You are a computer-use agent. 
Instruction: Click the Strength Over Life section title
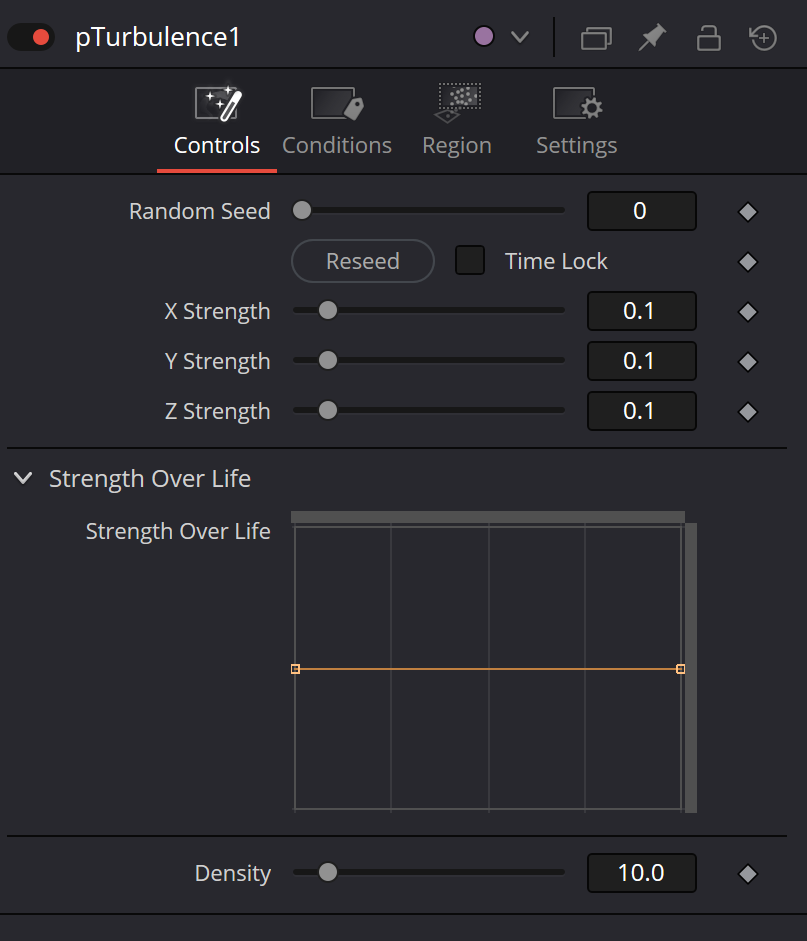click(x=150, y=479)
